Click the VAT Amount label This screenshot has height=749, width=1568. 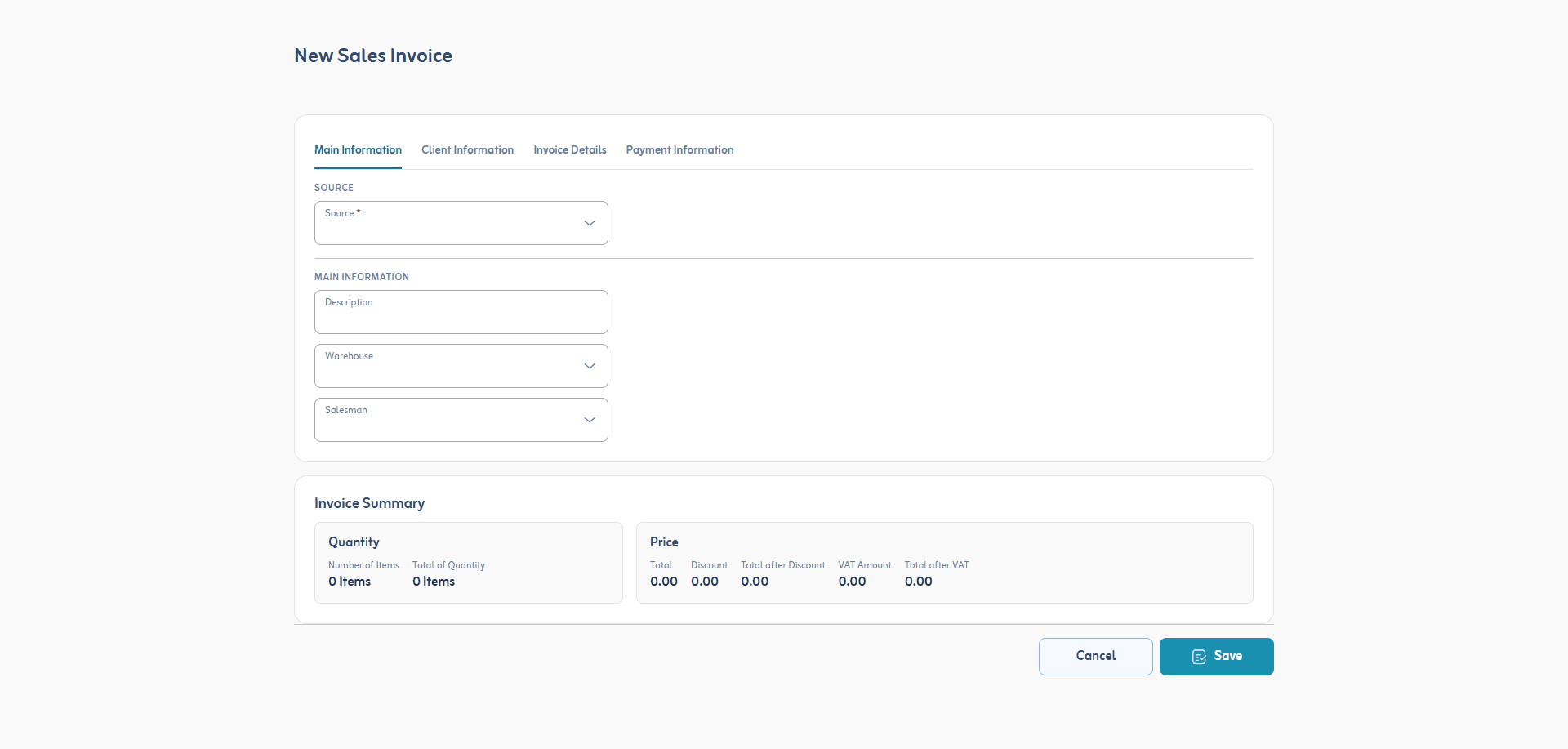864,565
